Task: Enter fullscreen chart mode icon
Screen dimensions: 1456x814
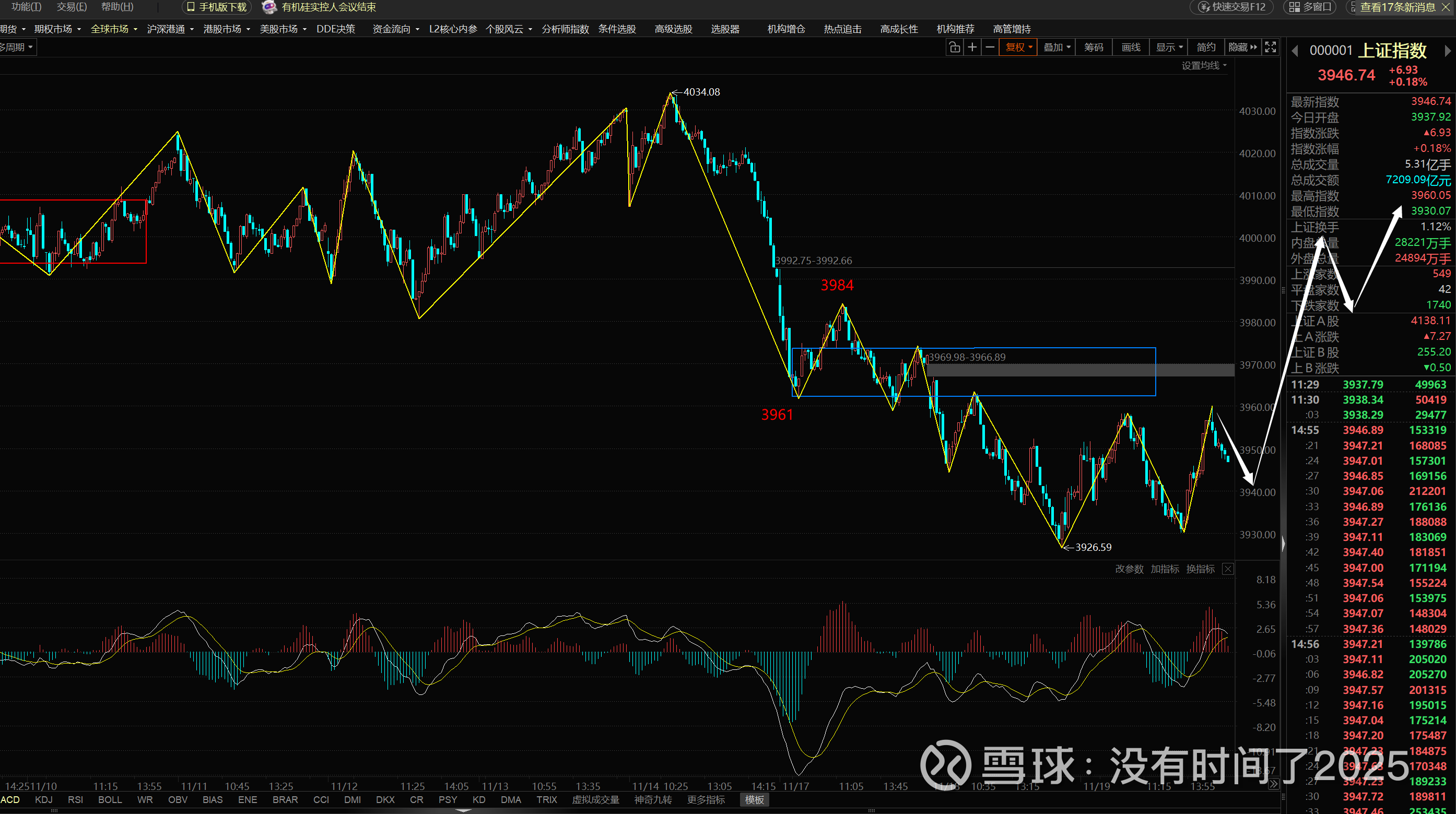Action: 1270,48
